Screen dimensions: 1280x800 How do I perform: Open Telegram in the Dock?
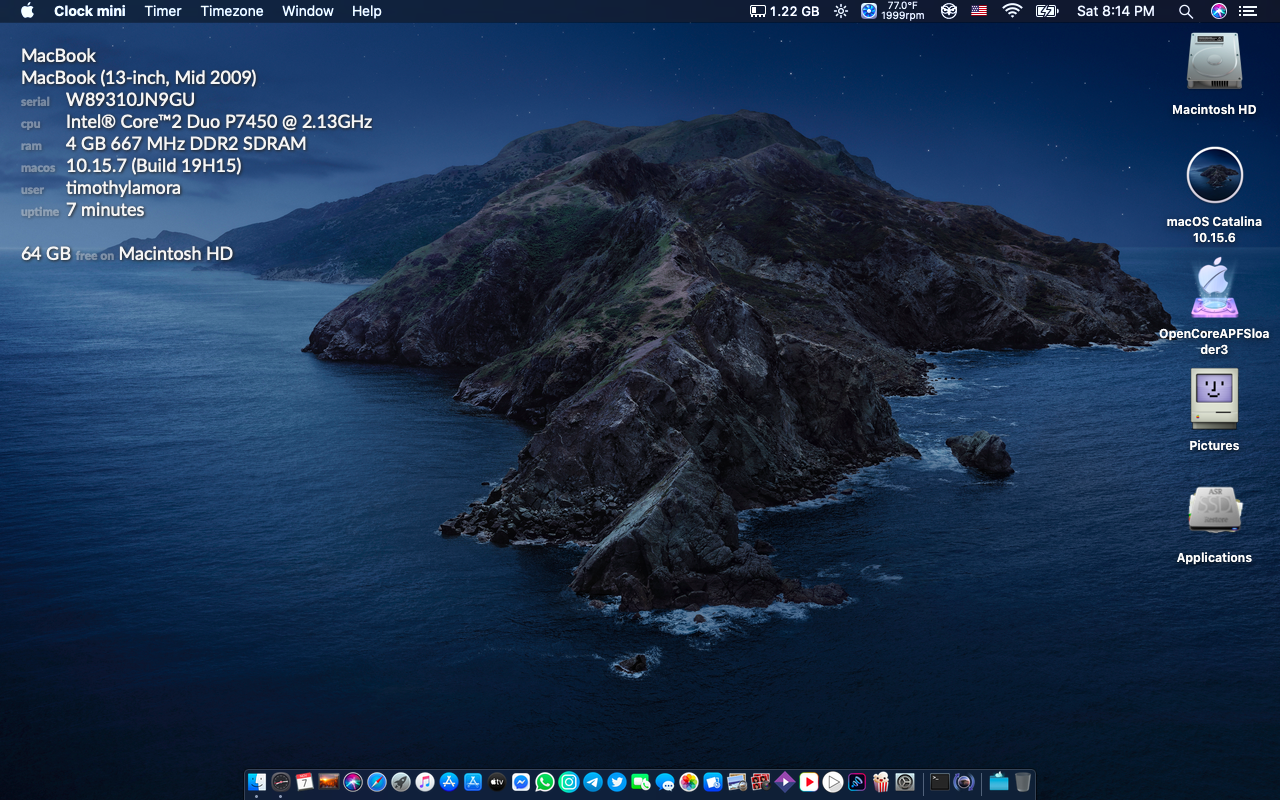[593, 782]
